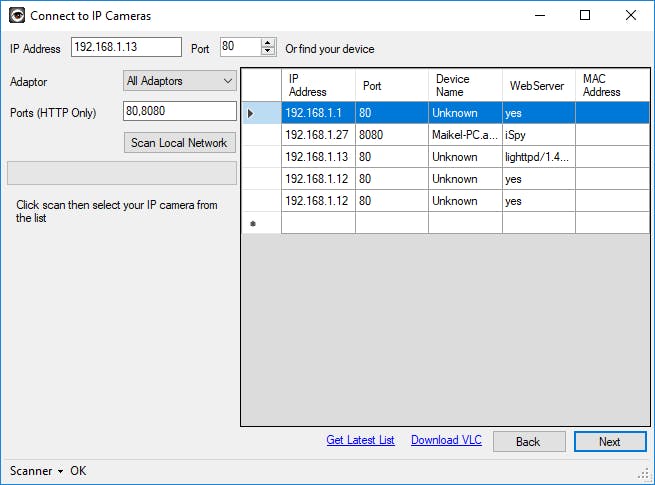Open the Adaptor dropdown
This screenshot has height=485, width=655.
coord(179,81)
